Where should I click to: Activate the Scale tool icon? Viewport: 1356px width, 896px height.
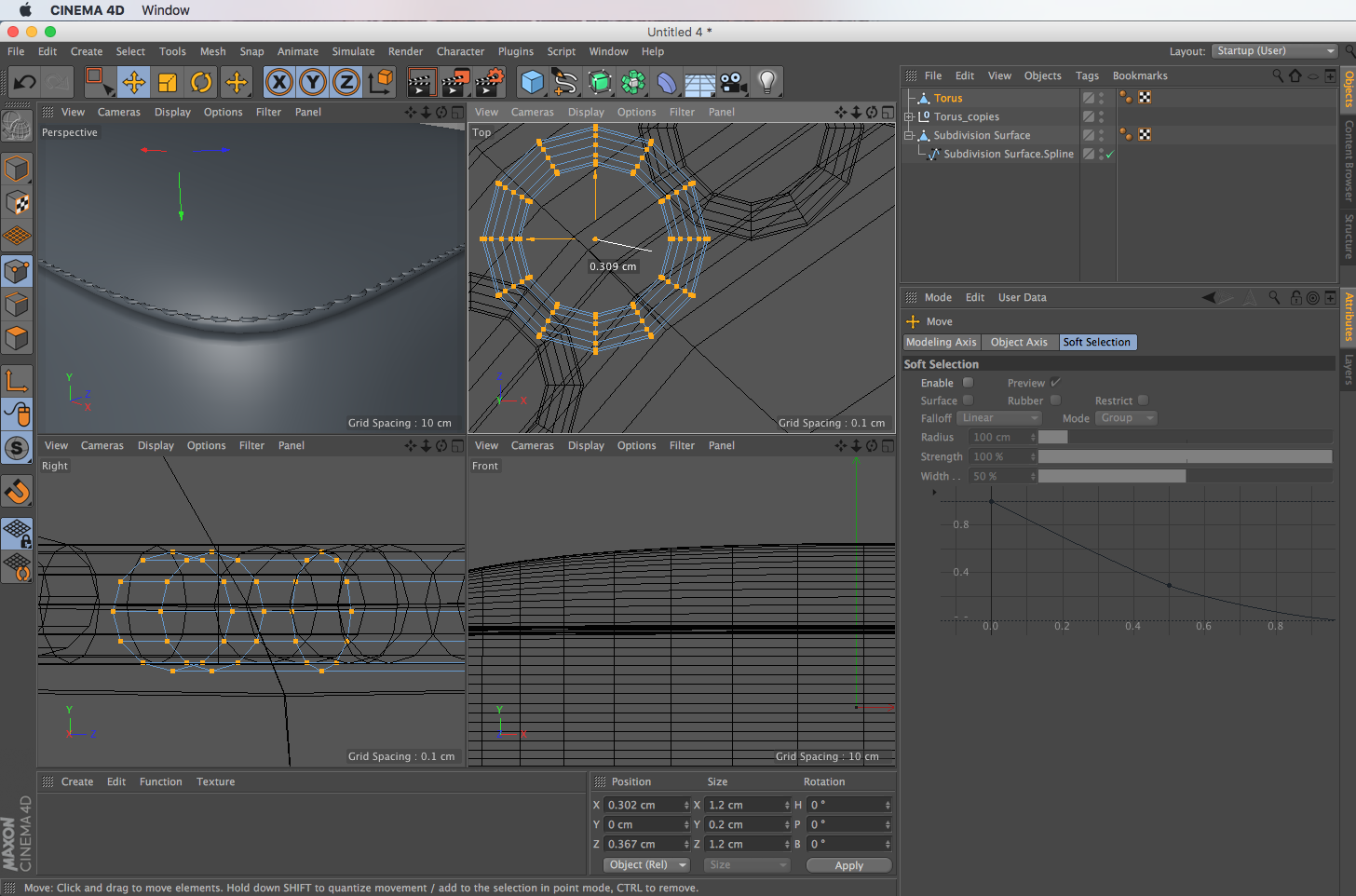click(168, 82)
